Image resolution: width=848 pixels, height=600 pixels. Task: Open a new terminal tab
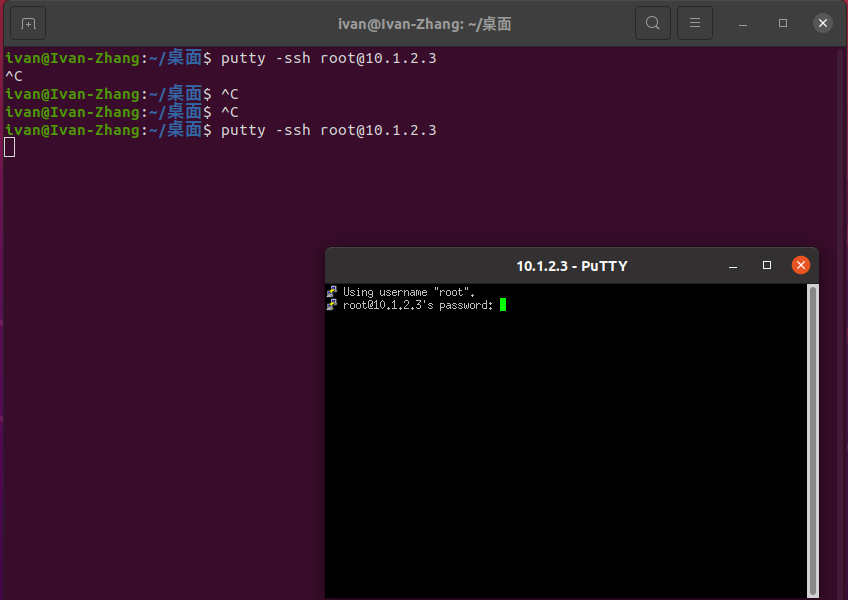click(x=27, y=22)
